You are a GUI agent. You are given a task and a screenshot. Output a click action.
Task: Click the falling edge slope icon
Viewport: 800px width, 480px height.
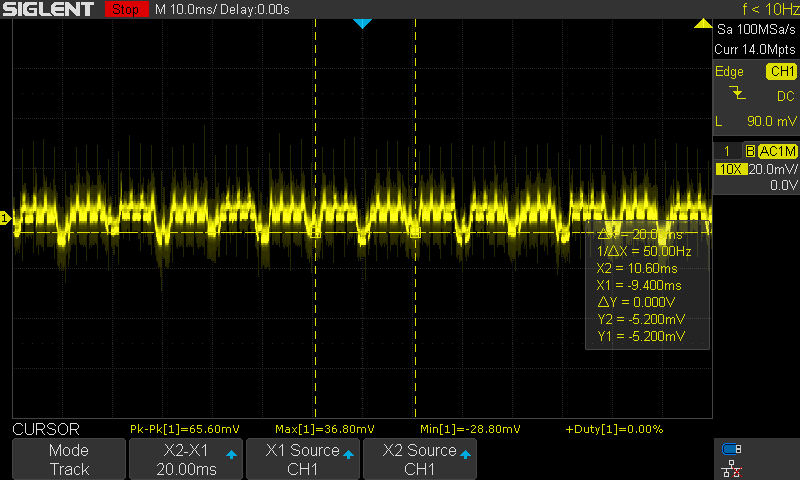737,93
